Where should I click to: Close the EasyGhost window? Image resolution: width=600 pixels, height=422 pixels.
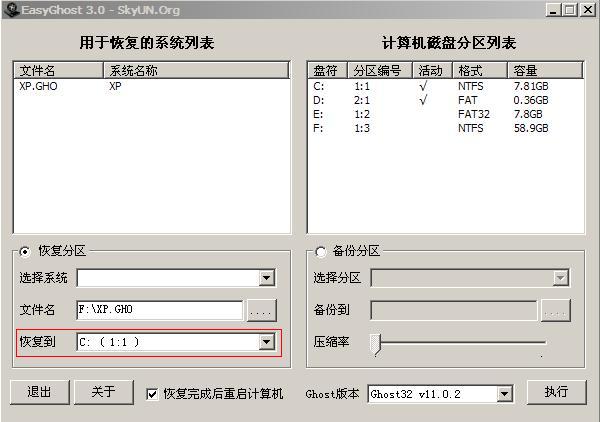click(x=588, y=10)
